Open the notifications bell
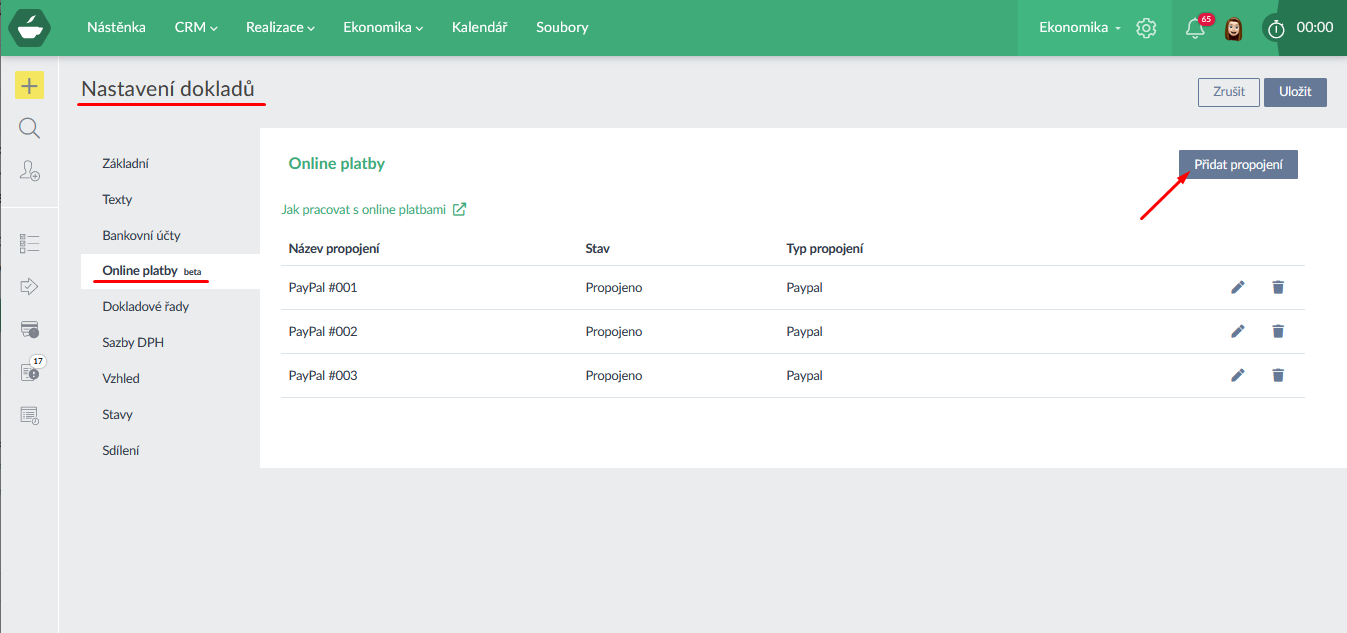The height and width of the screenshot is (633, 1347). click(1194, 28)
